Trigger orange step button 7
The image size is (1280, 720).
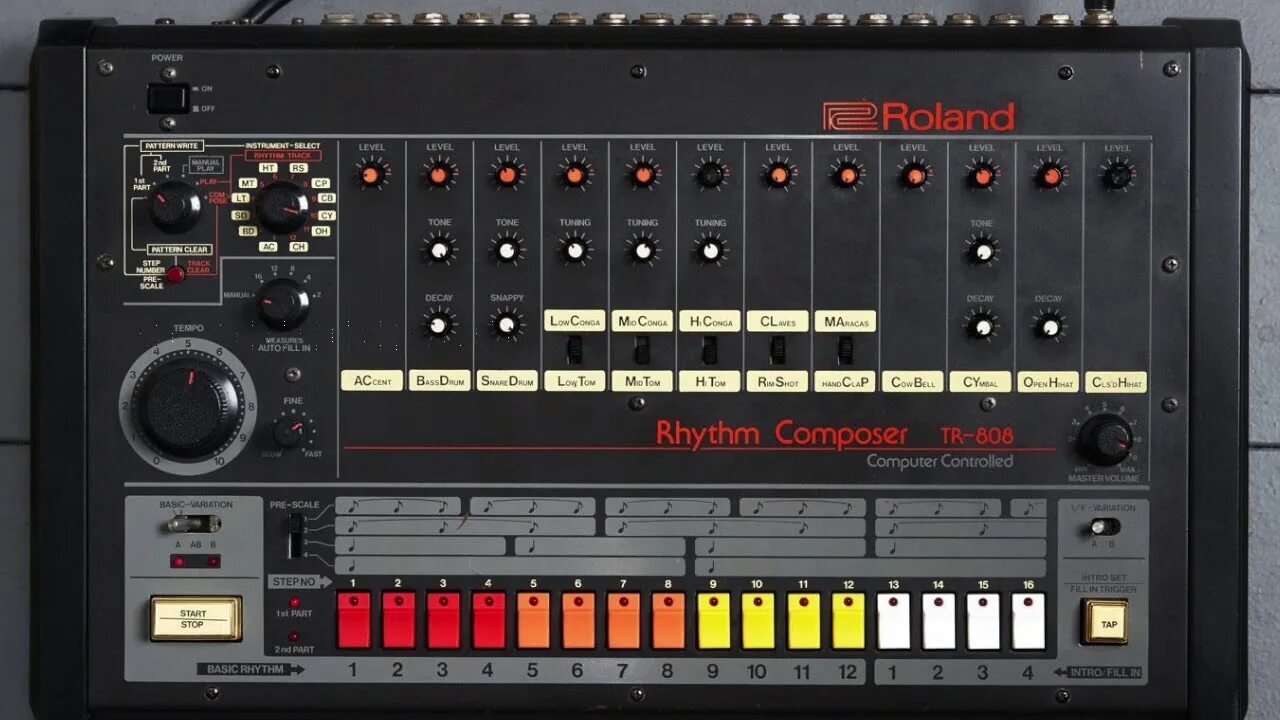point(623,620)
